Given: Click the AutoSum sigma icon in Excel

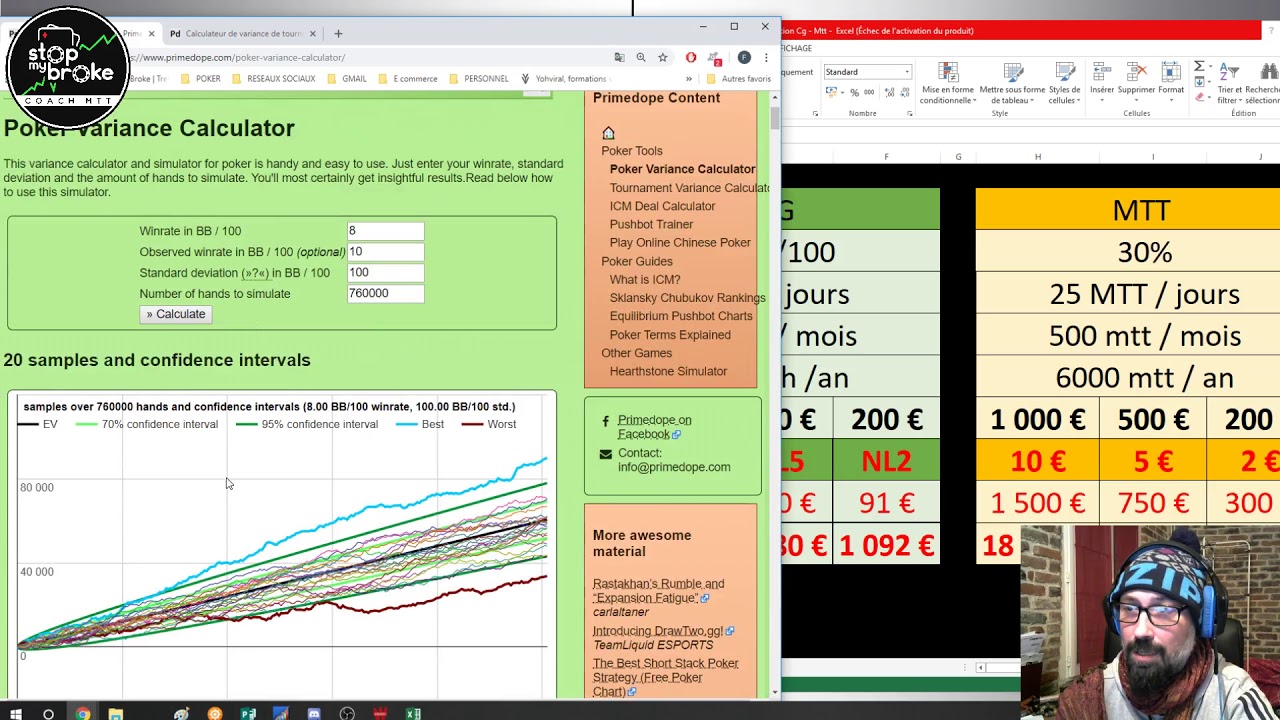Looking at the screenshot, I should (x=1199, y=67).
